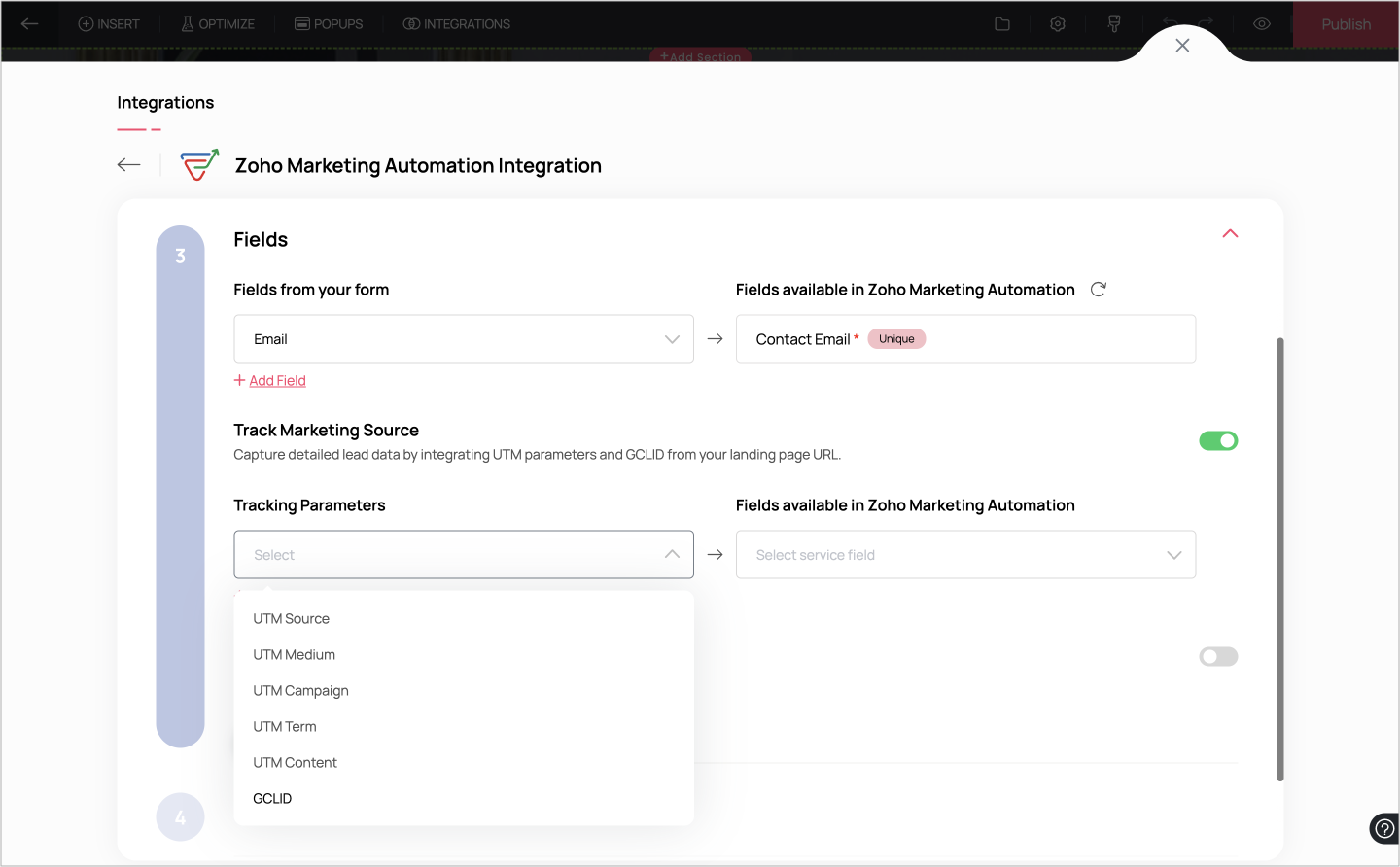Click the vertical scrollbar on the right
The width and height of the screenshot is (1400, 867).
(1280, 559)
